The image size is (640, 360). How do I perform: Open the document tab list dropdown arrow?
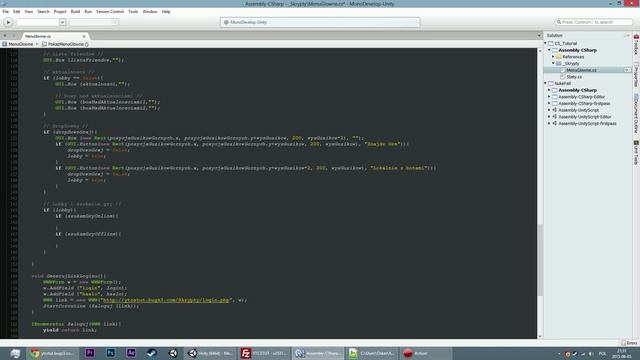(539, 36)
